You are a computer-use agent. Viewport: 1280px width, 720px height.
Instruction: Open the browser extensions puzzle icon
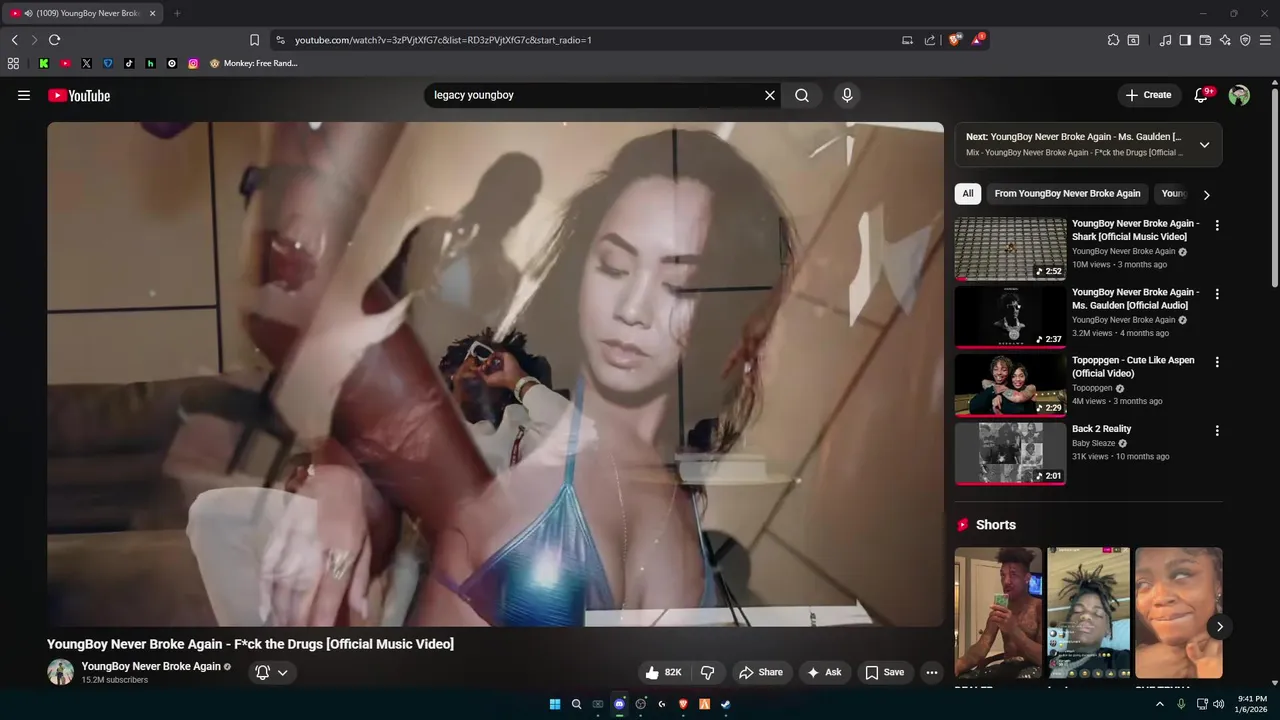point(1113,40)
